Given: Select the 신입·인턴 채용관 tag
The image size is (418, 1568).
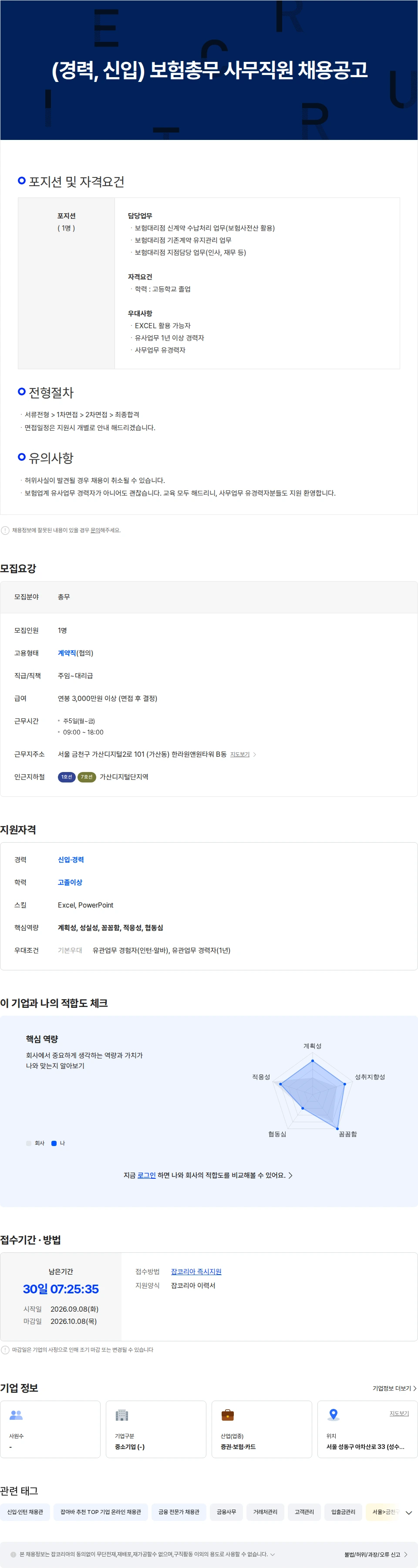Looking at the screenshot, I should tap(26, 1512).
